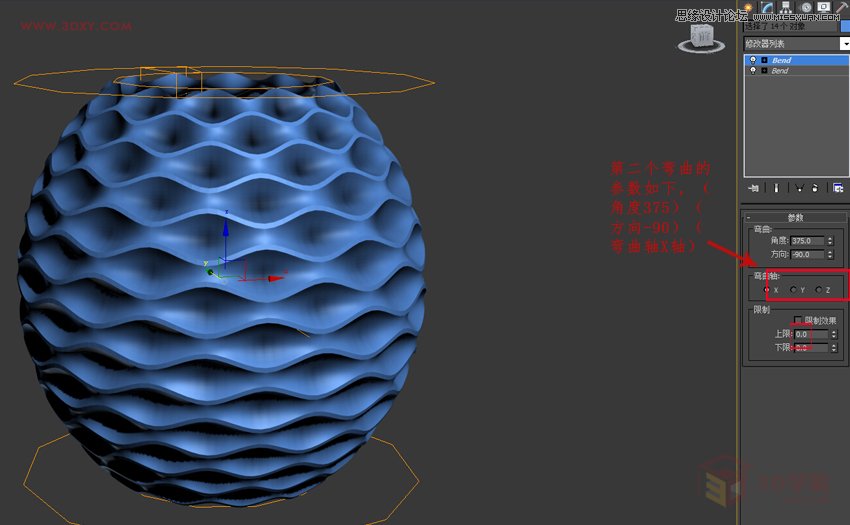Open Configure Modifier Sets icon

click(838, 188)
